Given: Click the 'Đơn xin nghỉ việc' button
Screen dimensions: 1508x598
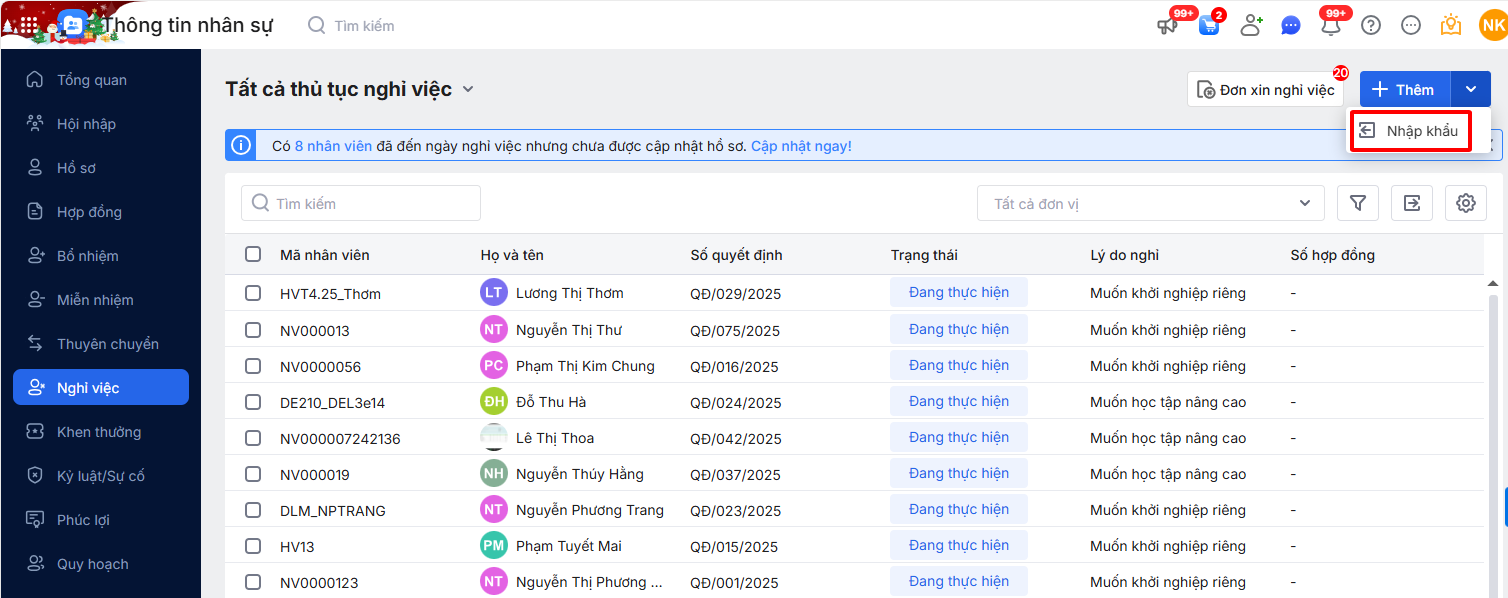Looking at the screenshot, I should click(1265, 90).
